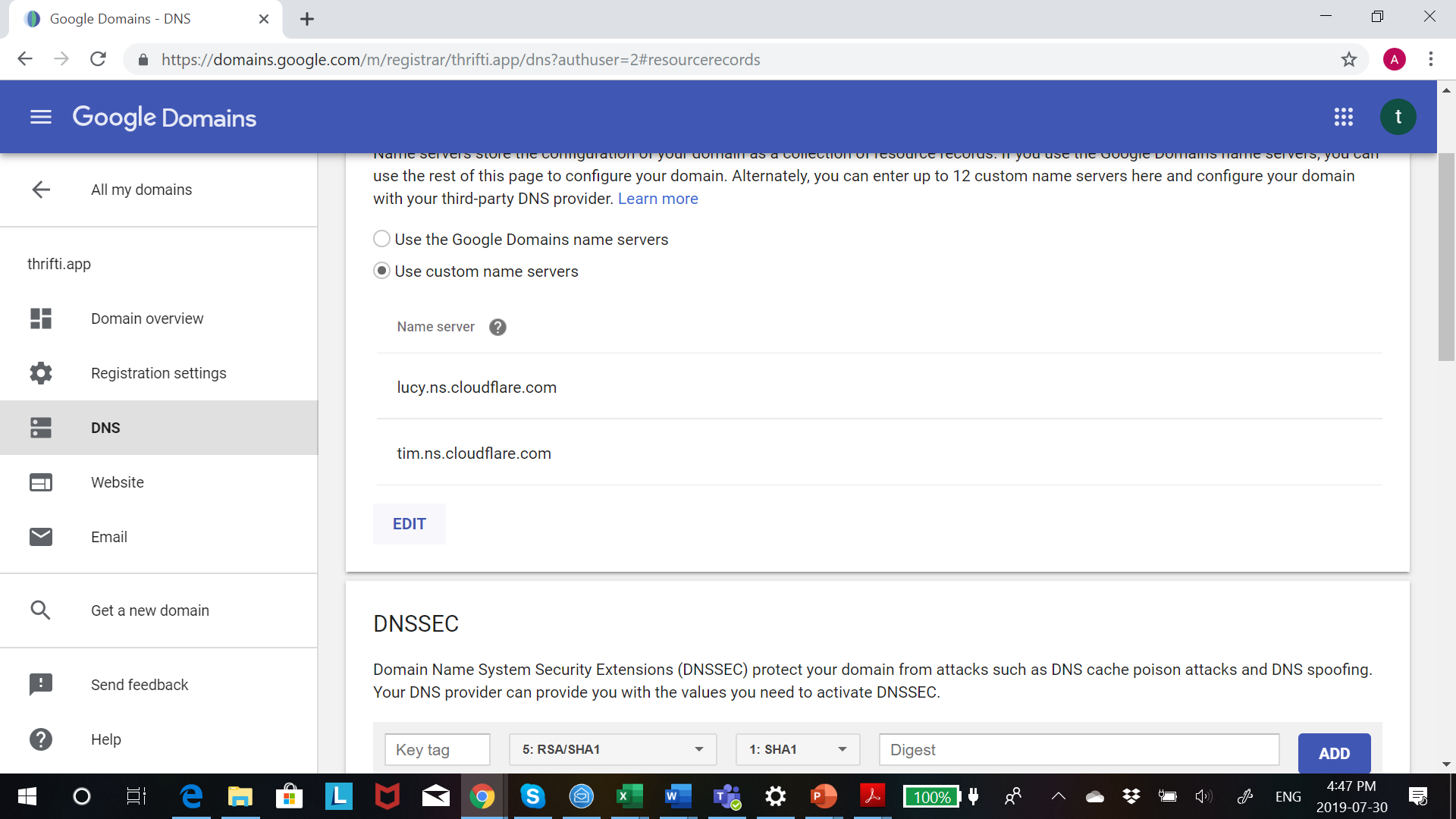Click the scrollbar down arrow
Screen dimensions: 1456x819
[x=1446, y=764]
